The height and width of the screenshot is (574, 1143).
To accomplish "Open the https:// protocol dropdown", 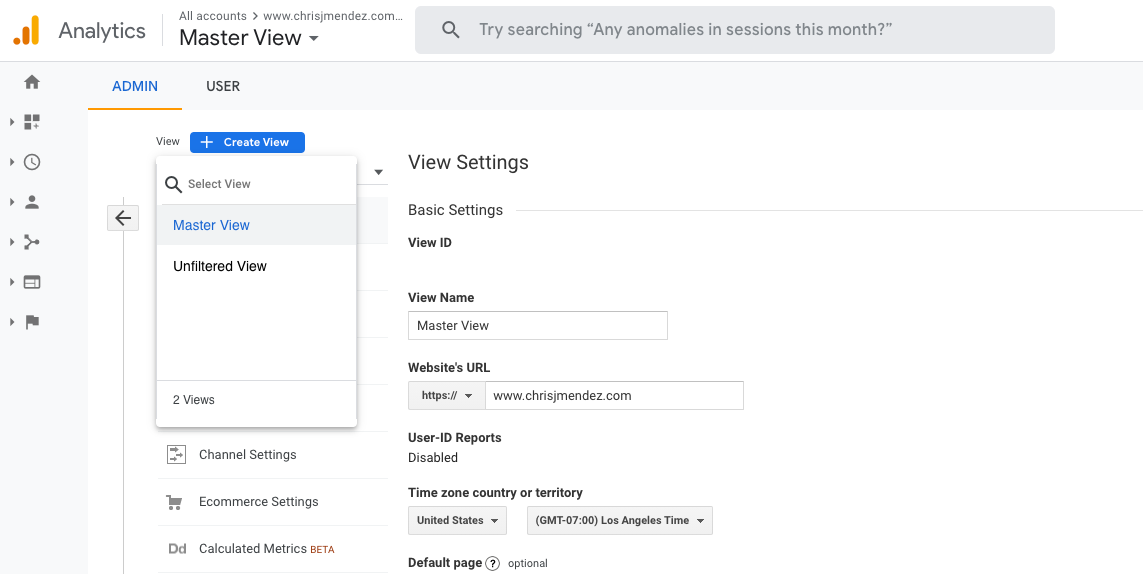I will coord(447,396).
